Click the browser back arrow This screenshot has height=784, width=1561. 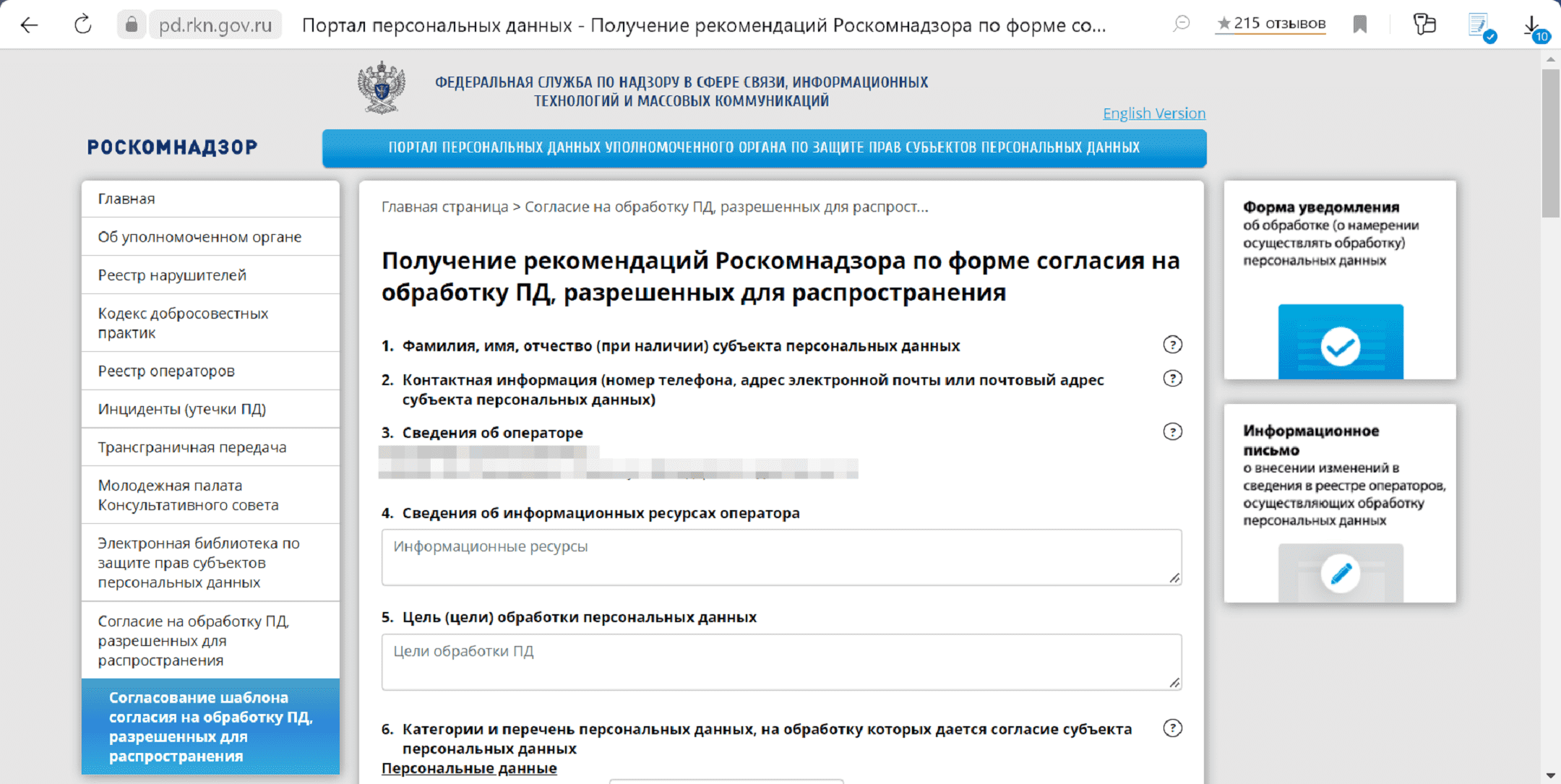[x=29, y=25]
